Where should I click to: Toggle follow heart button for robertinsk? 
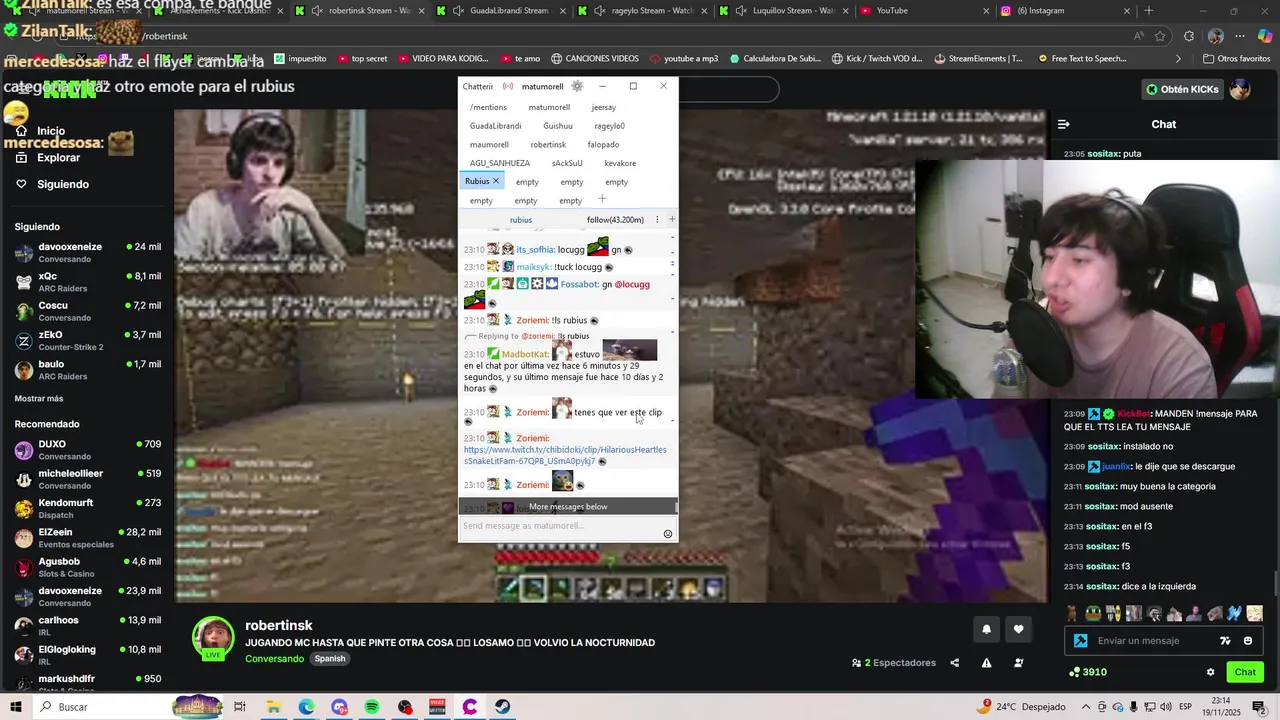(1018, 629)
